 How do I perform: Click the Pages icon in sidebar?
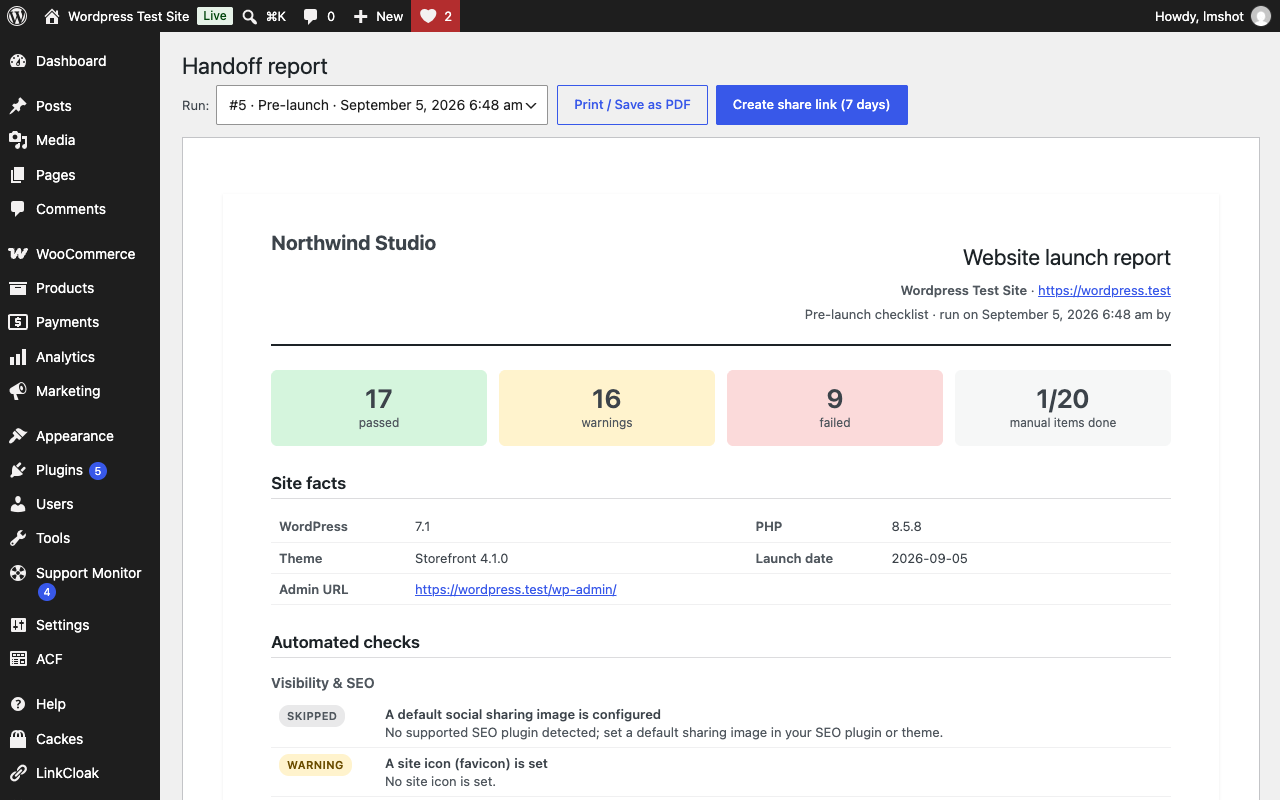(x=18, y=175)
